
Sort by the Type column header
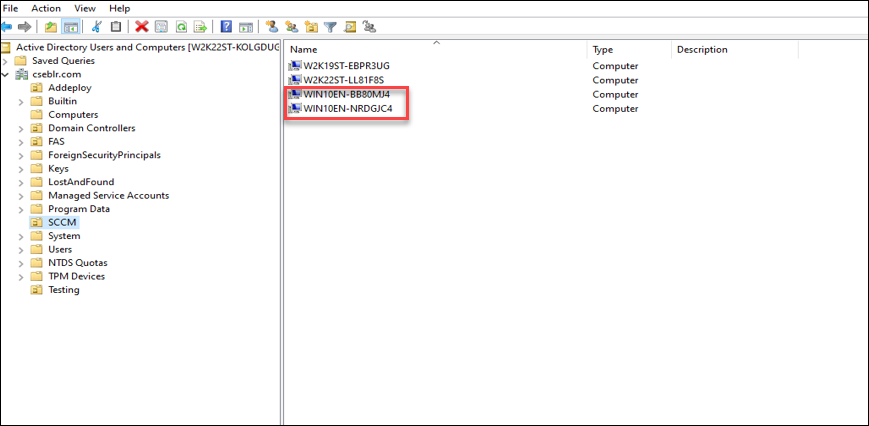click(x=628, y=49)
